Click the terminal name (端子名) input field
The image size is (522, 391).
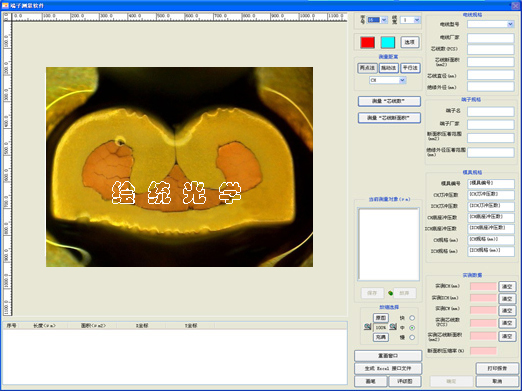491,111
